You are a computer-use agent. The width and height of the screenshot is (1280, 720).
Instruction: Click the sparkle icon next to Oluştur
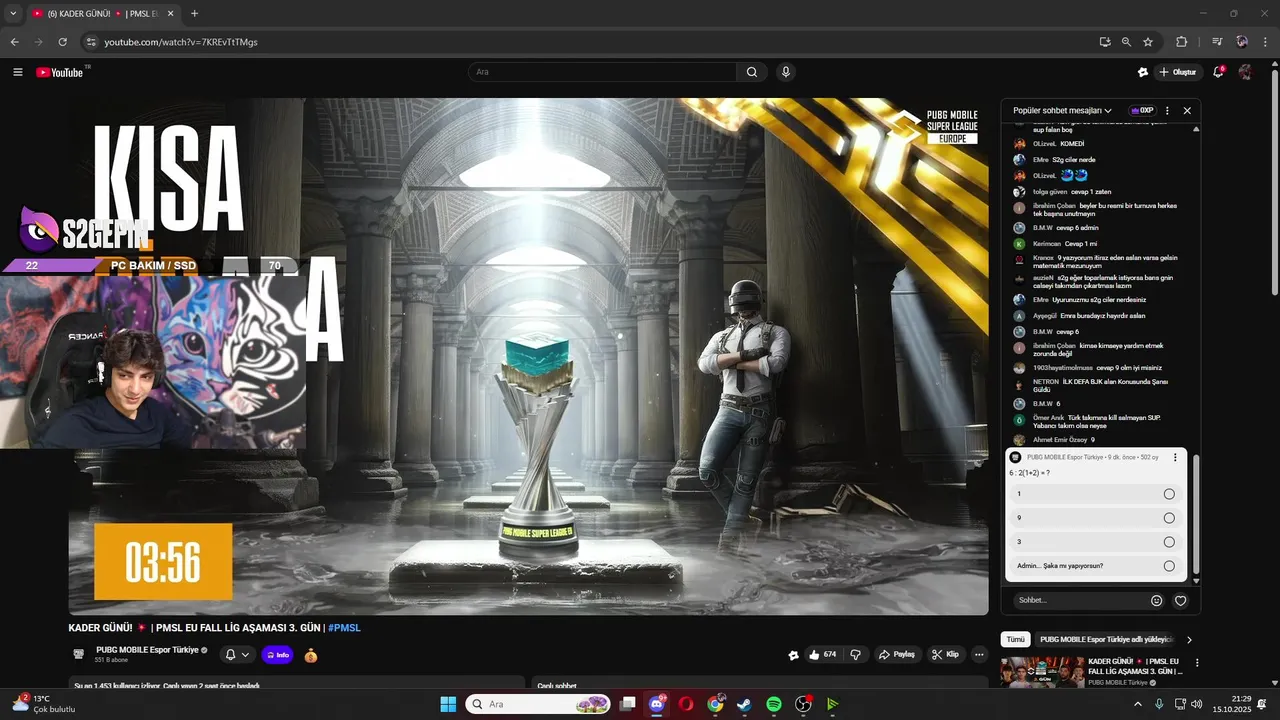[1143, 72]
